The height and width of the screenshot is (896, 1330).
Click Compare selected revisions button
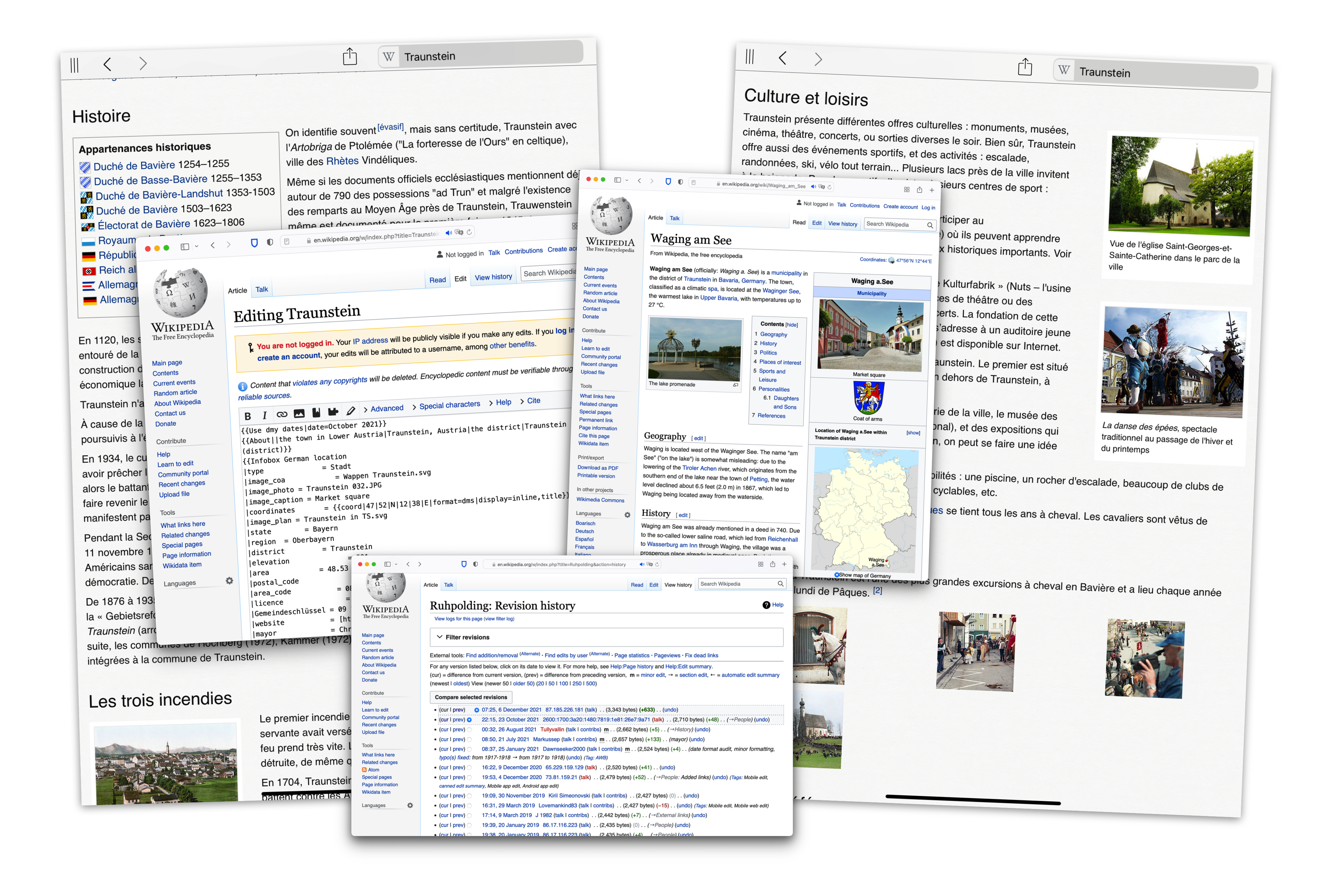click(470, 697)
